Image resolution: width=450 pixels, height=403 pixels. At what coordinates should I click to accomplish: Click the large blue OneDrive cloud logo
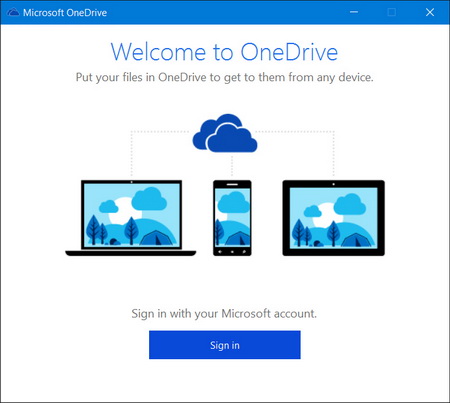click(x=225, y=133)
